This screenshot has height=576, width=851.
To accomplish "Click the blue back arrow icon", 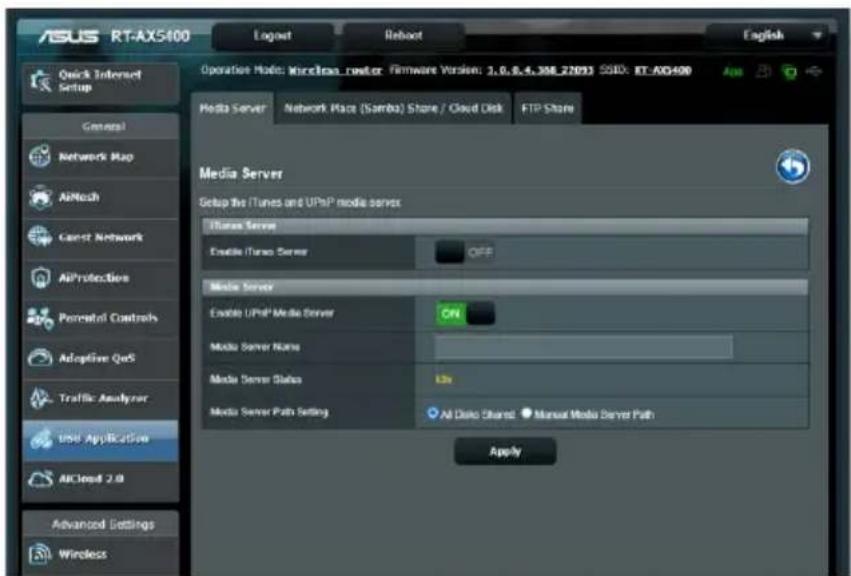I will click(792, 167).
